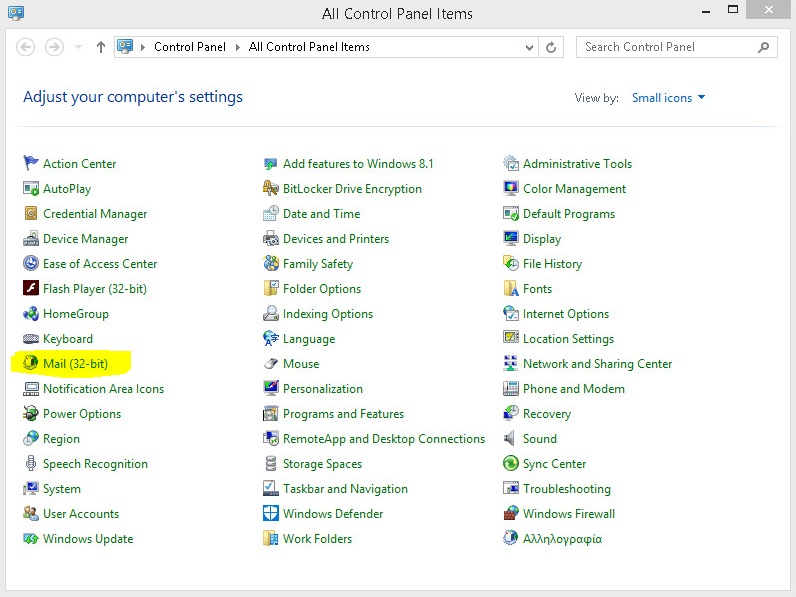Screen dimensions: 796x597
Task: Click the Storage Spaces icon
Action: 271,463
